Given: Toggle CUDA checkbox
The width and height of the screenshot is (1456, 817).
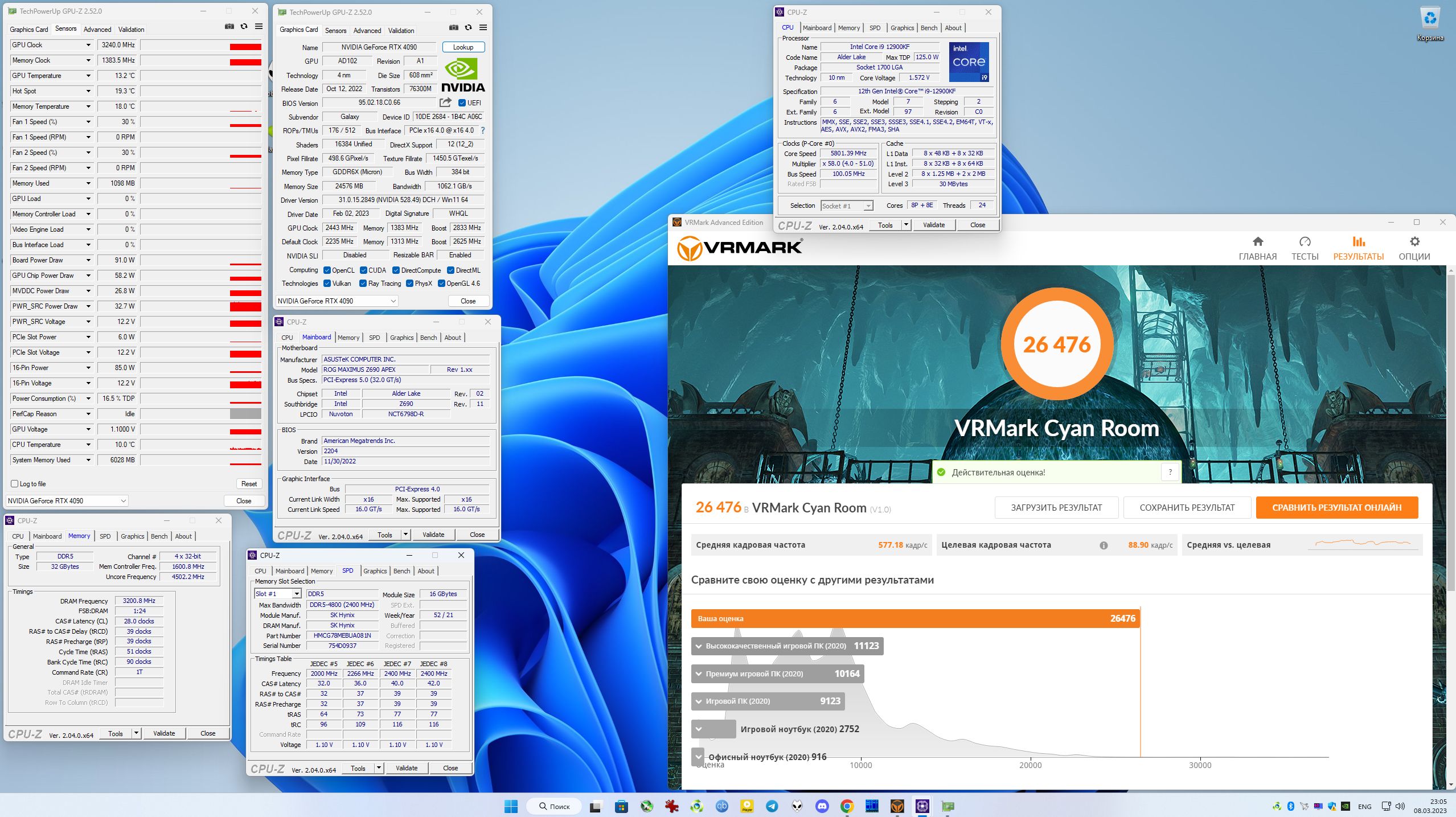Looking at the screenshot, I should (363, 270).
